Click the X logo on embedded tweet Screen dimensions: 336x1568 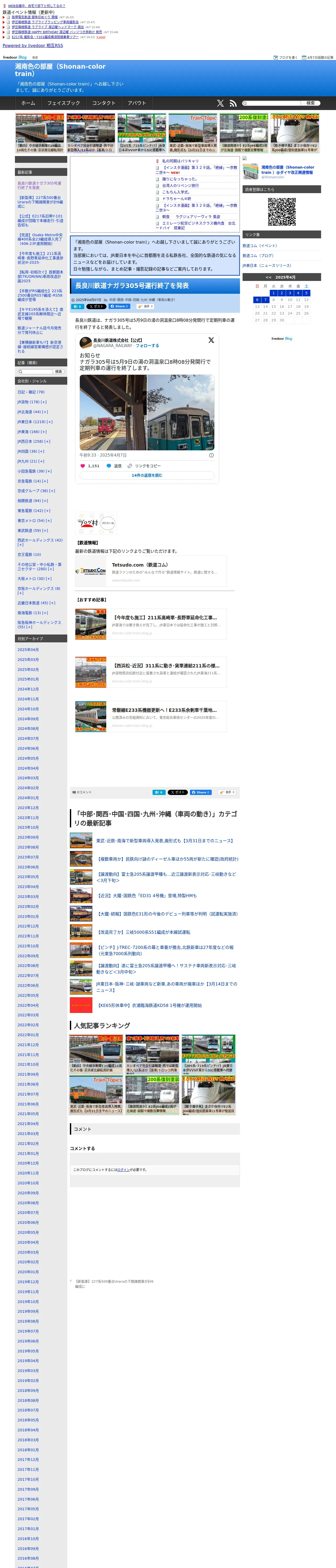pyautogui.click(x=211, y=340)
